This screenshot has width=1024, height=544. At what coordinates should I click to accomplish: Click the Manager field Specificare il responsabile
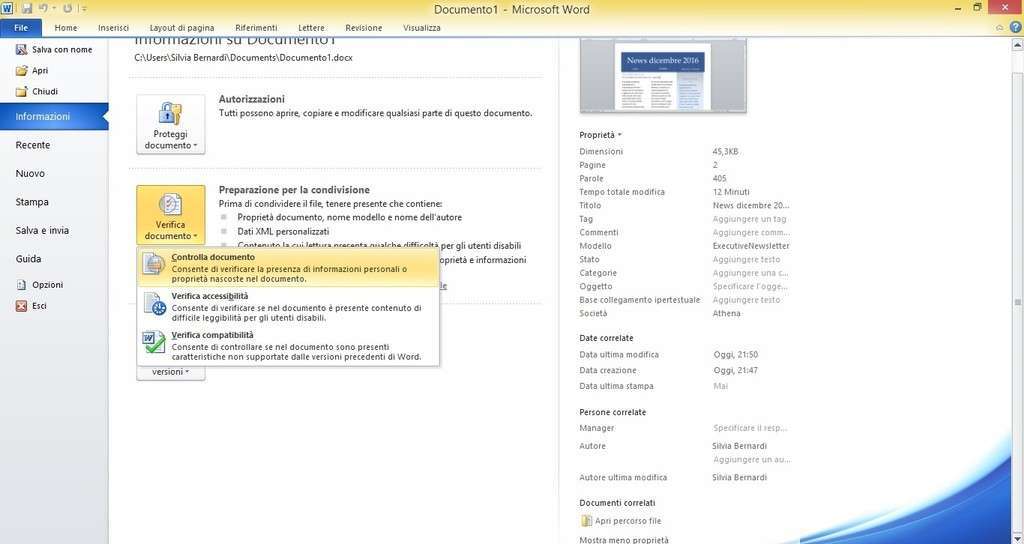[x=750, y=428]
